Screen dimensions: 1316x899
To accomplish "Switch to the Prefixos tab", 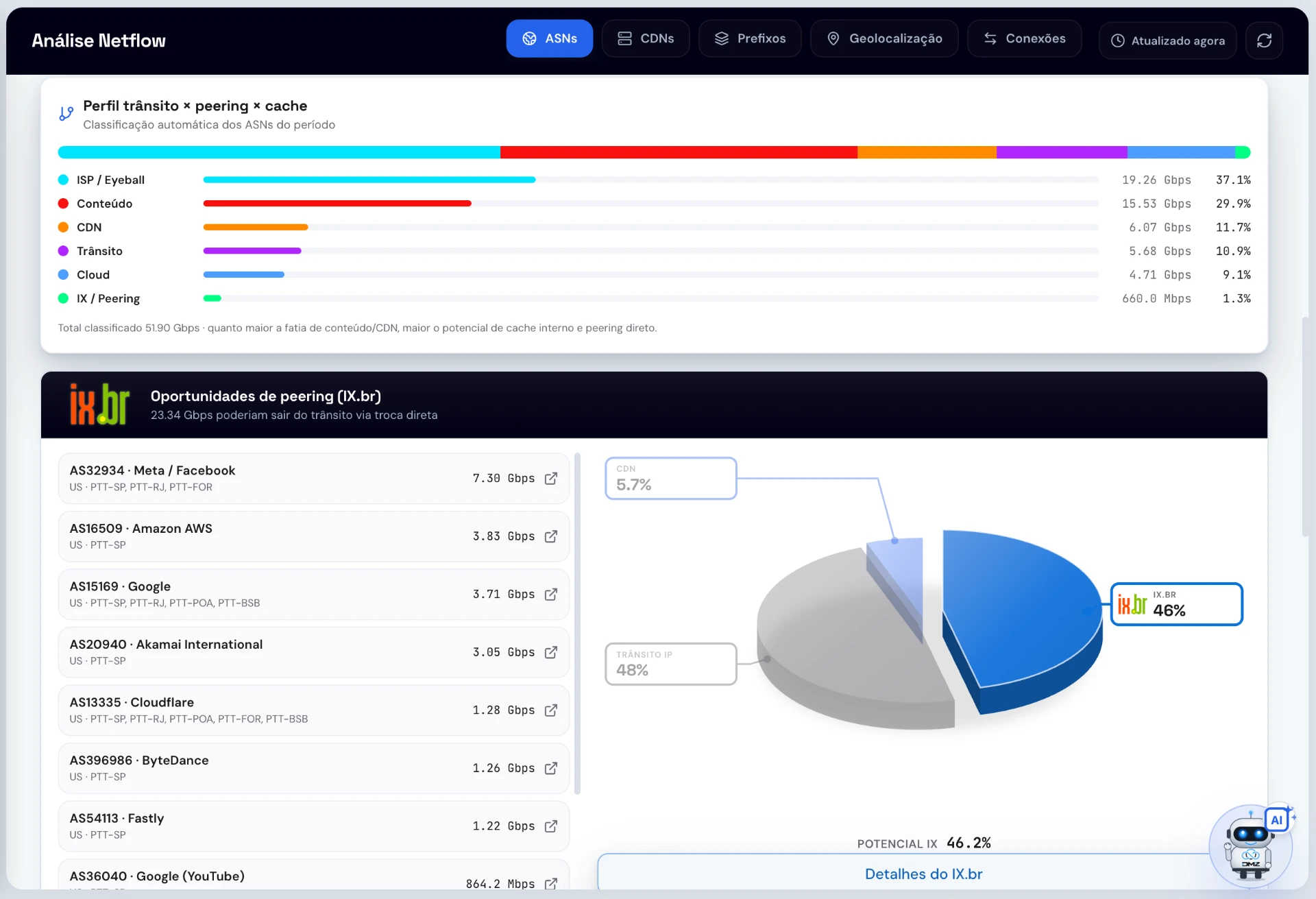I will (x=750, y=38).
